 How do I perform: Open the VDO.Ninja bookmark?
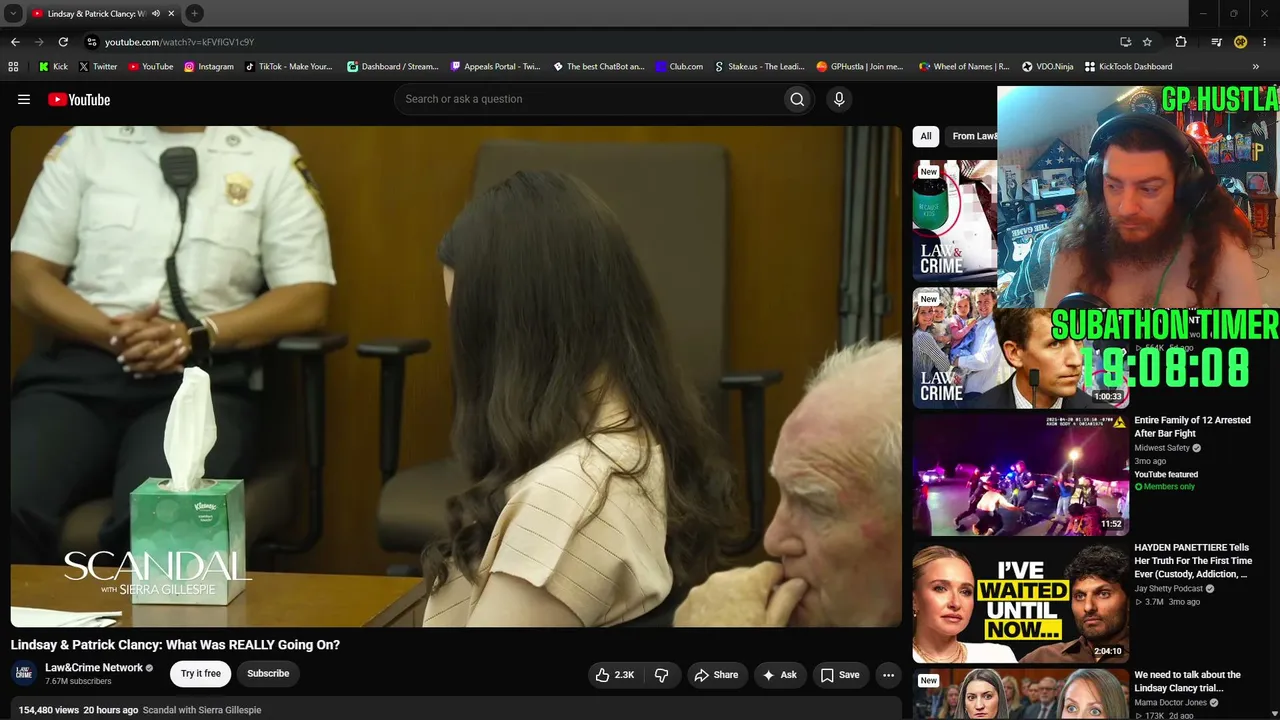pos(1048,67)
